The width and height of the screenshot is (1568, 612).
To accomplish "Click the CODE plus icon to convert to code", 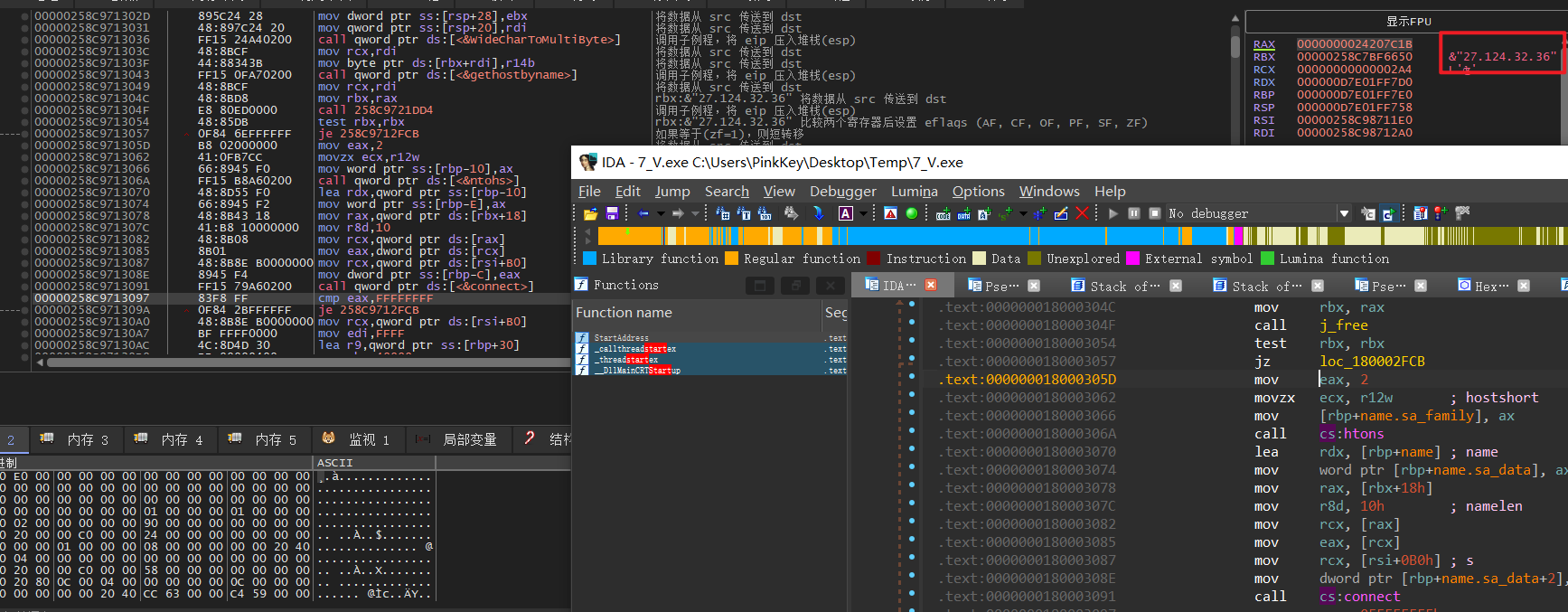I will tap(944, 213).
